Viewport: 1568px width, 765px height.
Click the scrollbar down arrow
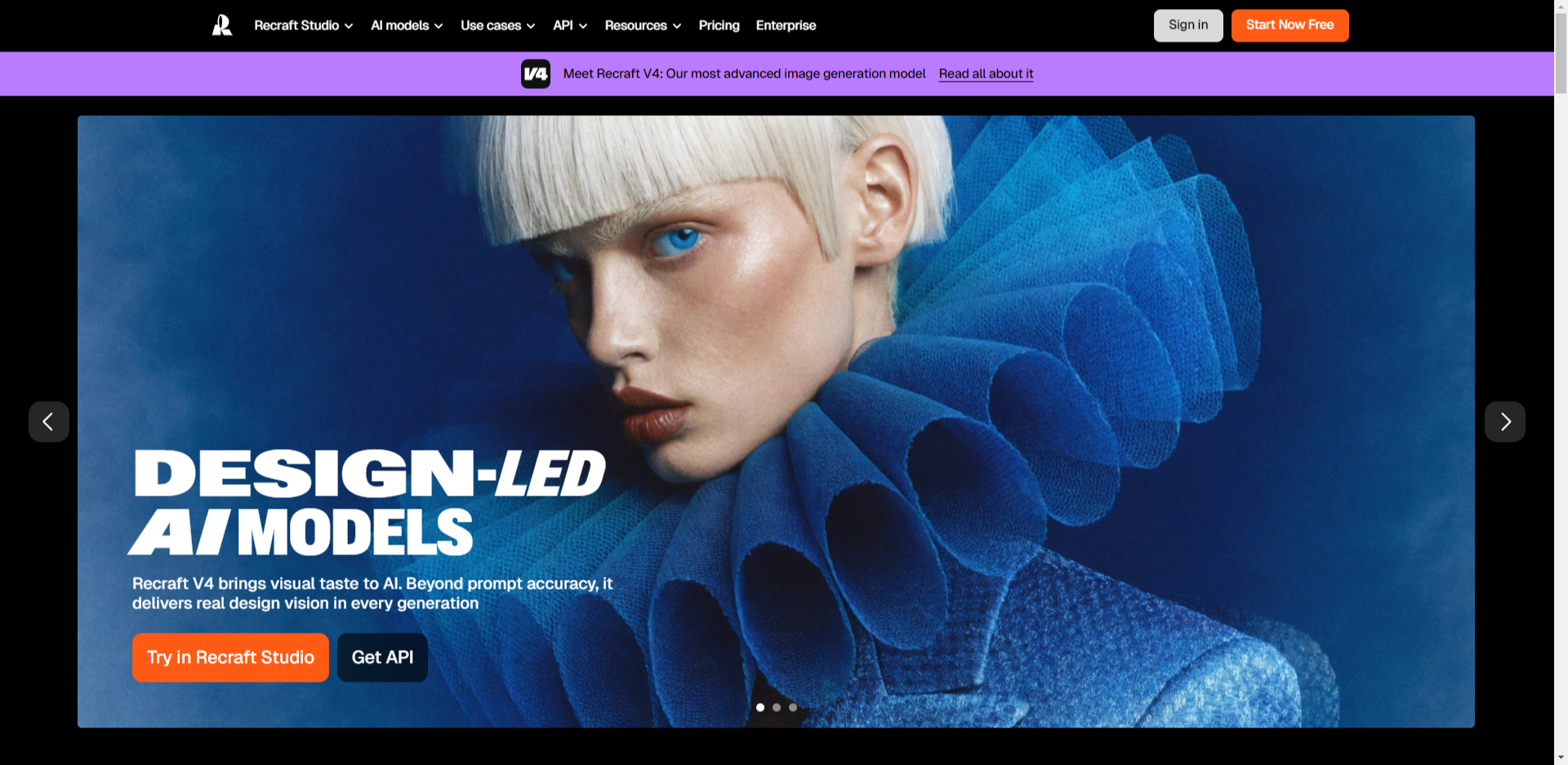click(1561, 758)
